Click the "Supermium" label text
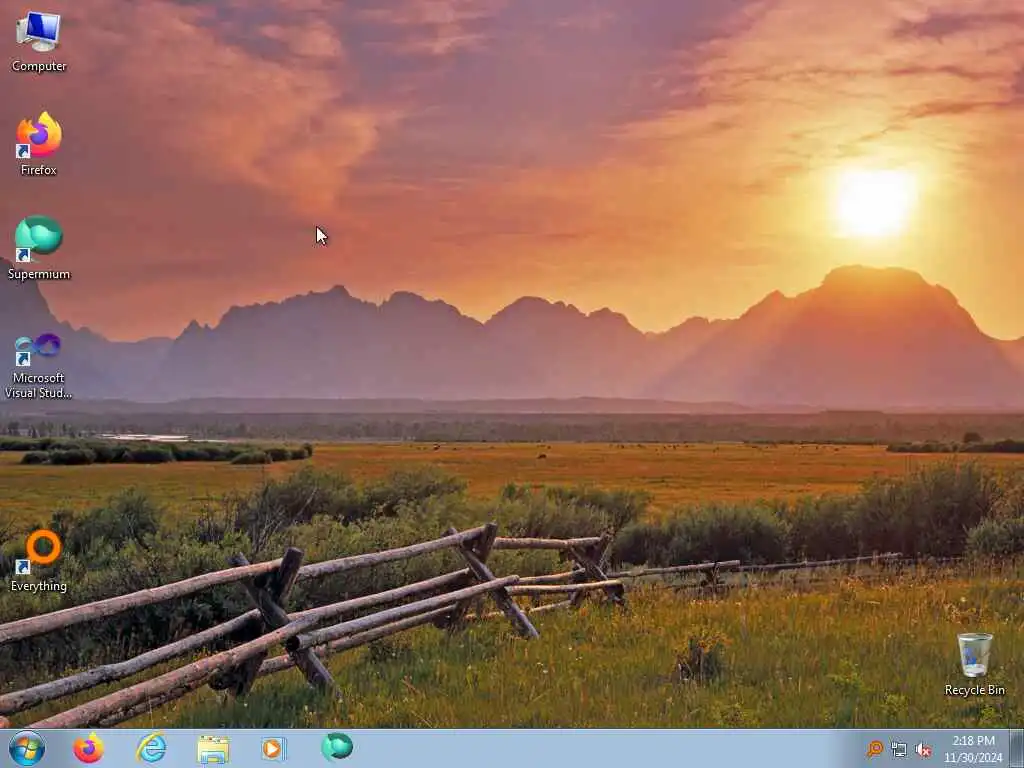1024x768 pixels. (x=39, y=274)
